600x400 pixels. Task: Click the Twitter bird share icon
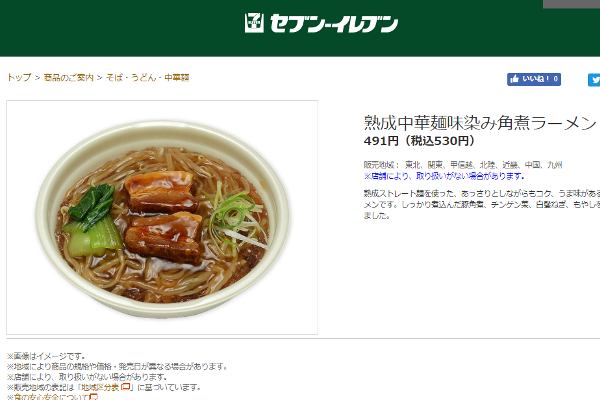coord(595,80)
